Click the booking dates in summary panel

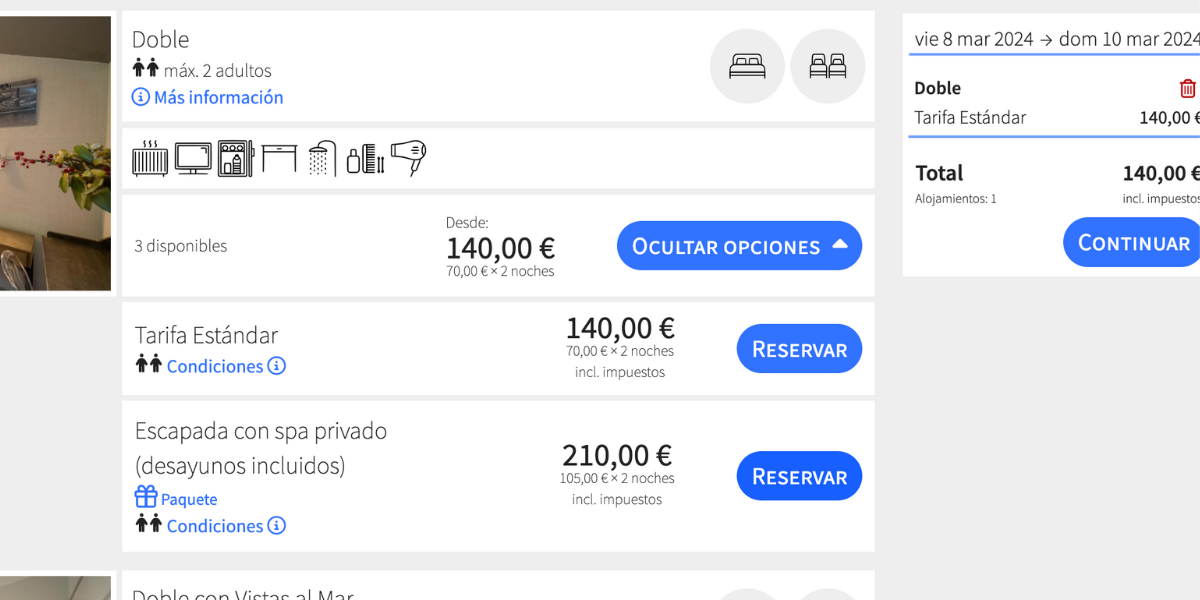click(1056, 39)
